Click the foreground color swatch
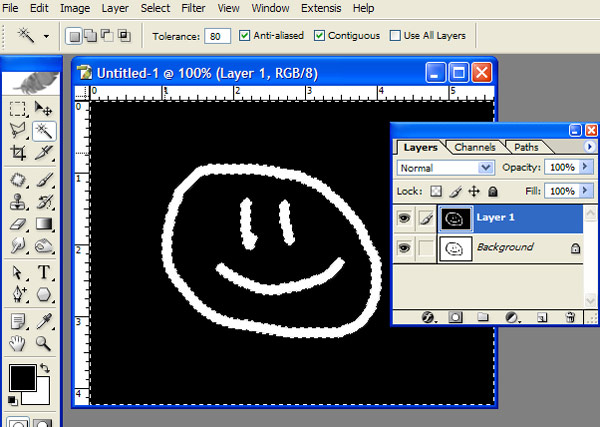Viewport: 600px width, 427px height. (21, 378)
